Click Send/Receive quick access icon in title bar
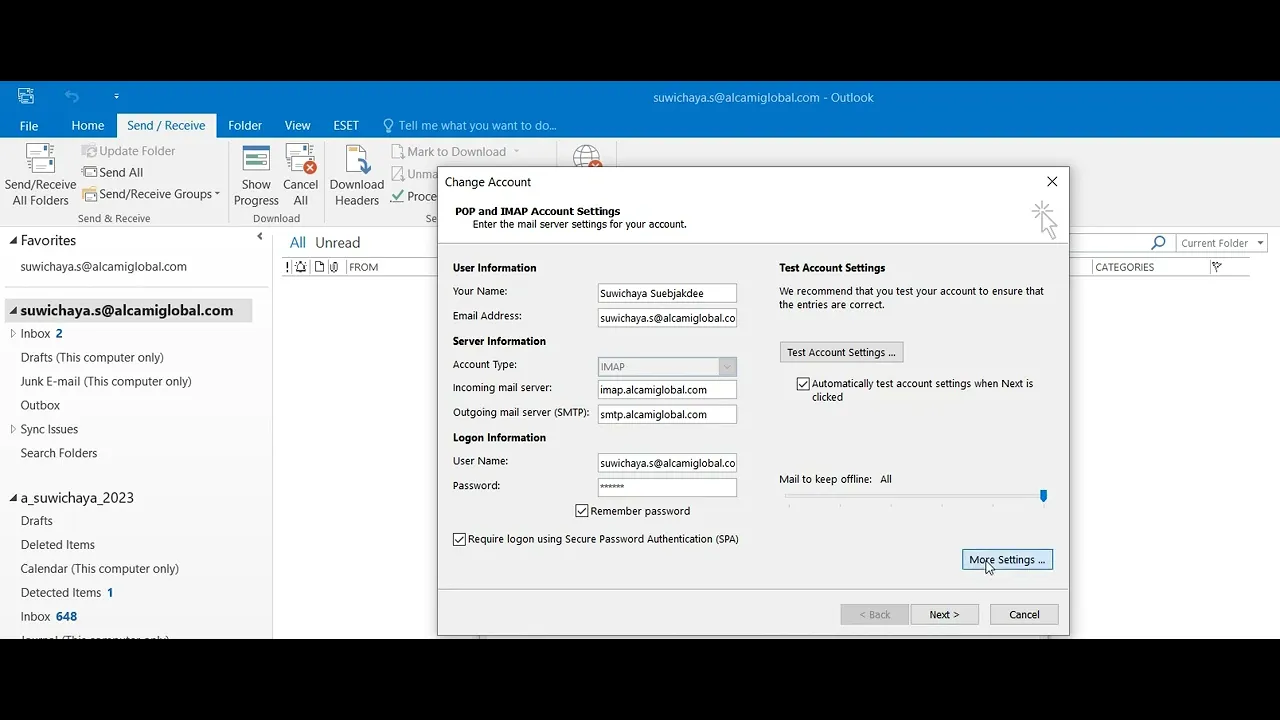The width and height of the screenshot is (1280, 720). click(x=26, y=97)
